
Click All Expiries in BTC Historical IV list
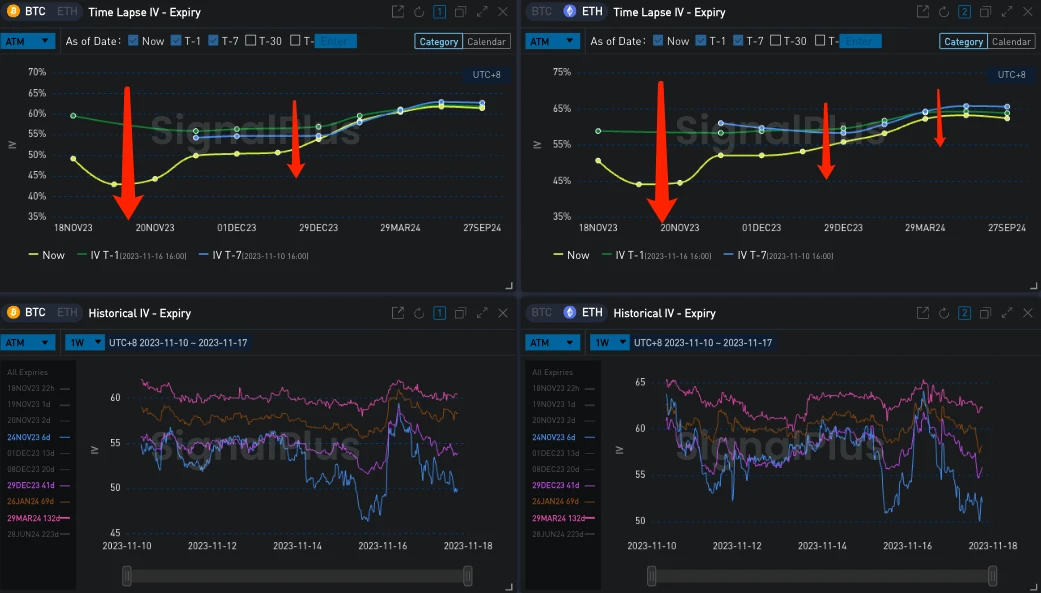pyautogui.click(x=27, y=372)
